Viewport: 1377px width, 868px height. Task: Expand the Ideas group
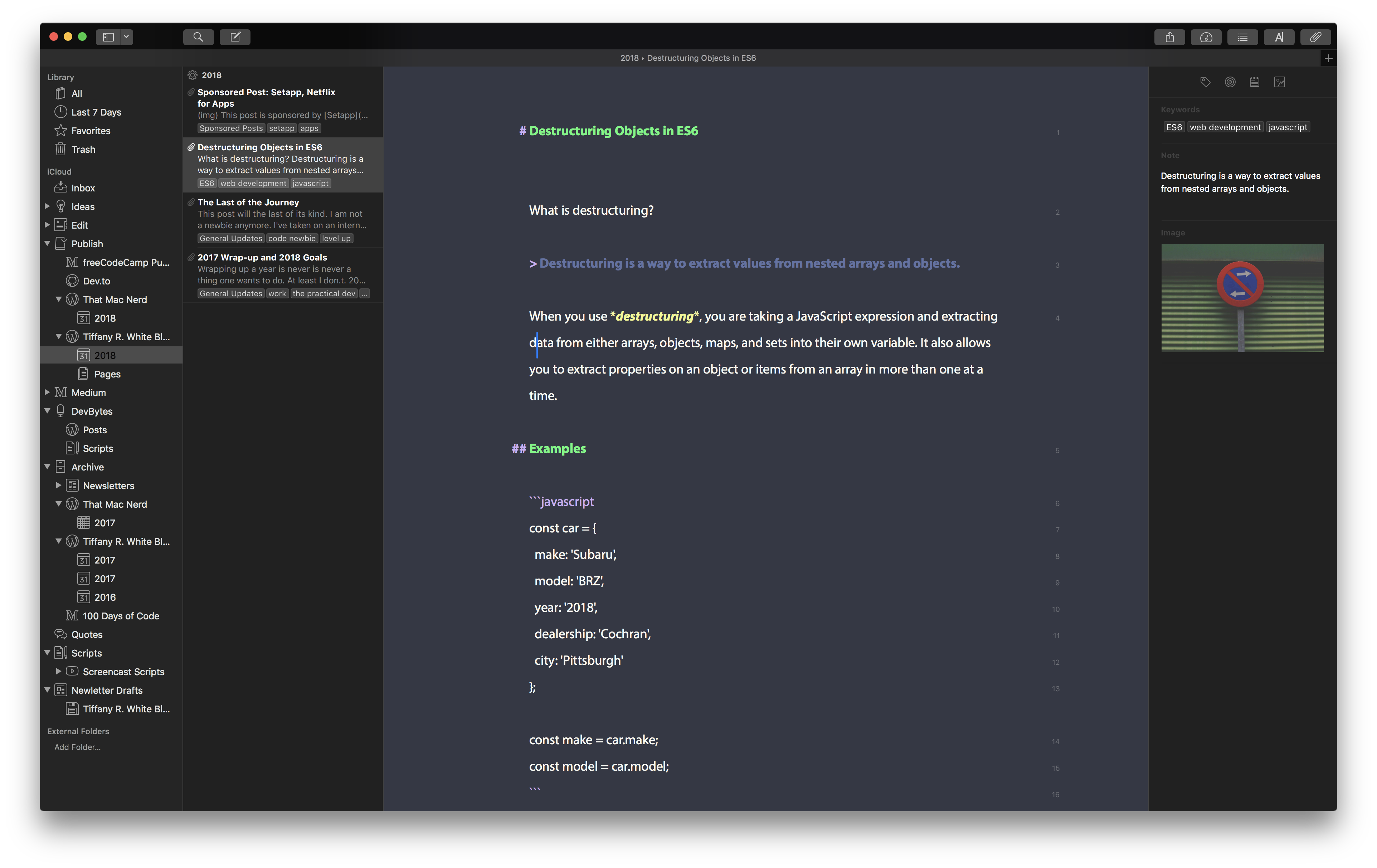[48, 206]
